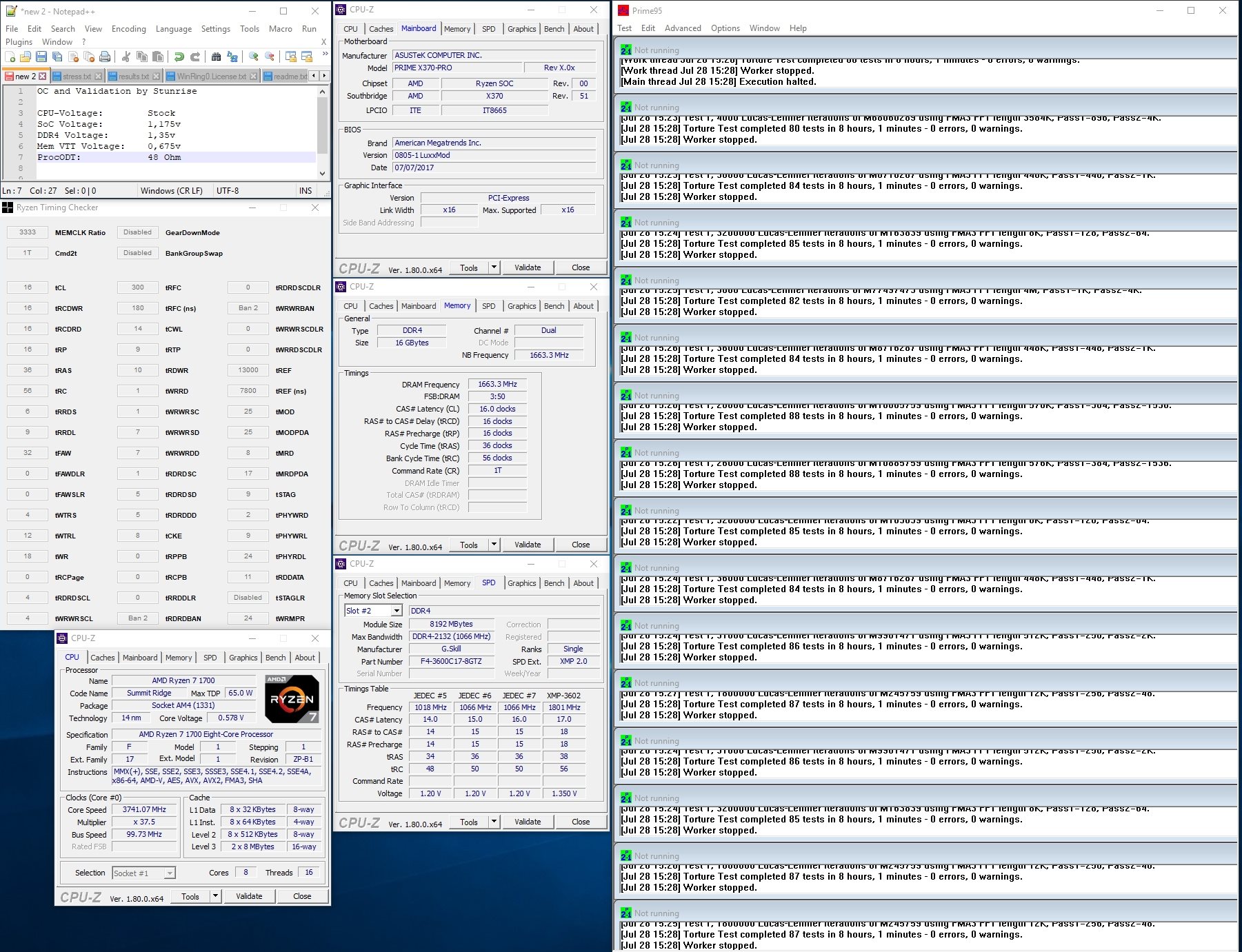Click the Tools button in CPU-Z SPD window

(x=469, y=822)
